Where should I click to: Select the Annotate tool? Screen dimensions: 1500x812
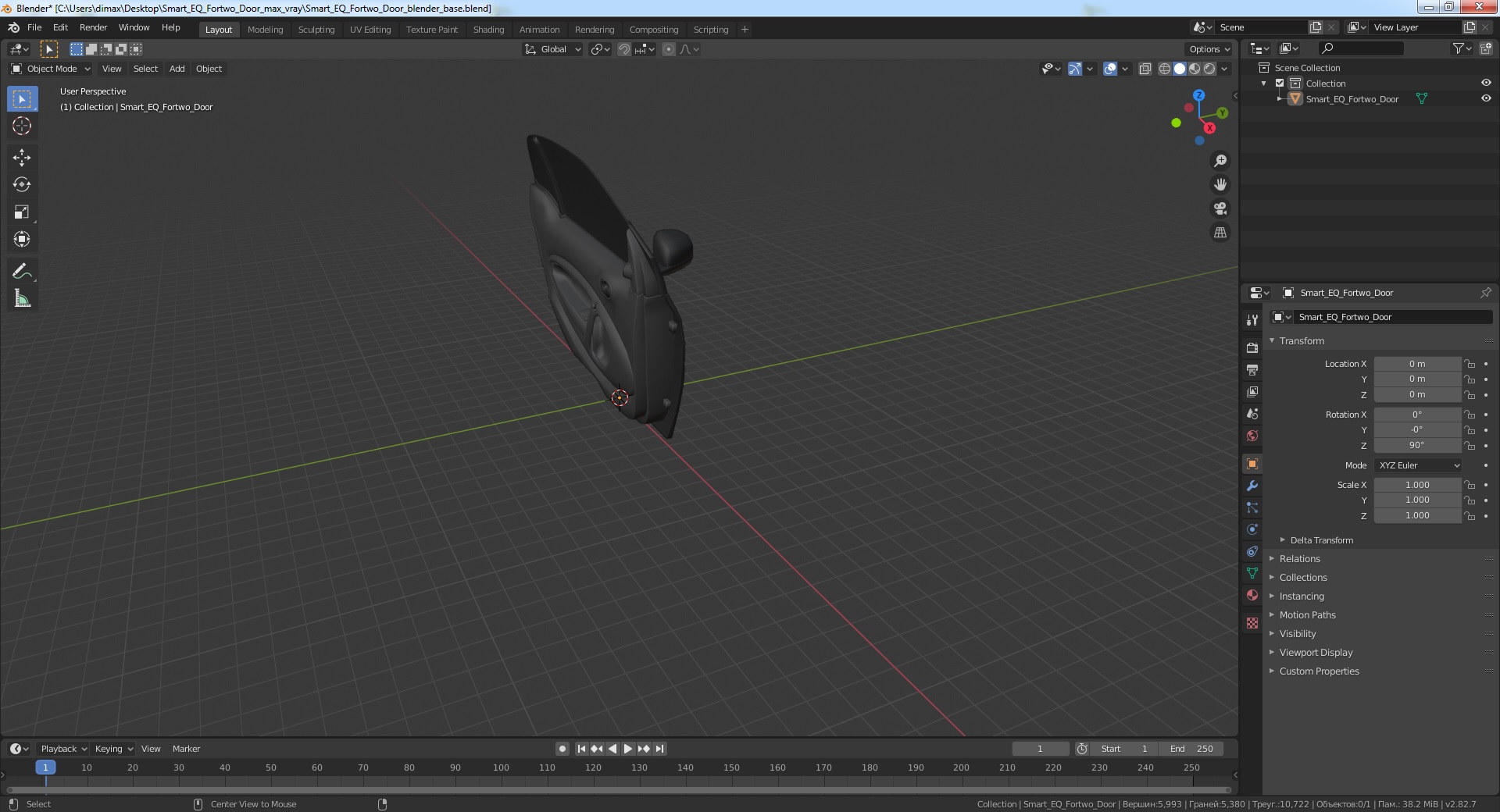(x=22, y=272)
